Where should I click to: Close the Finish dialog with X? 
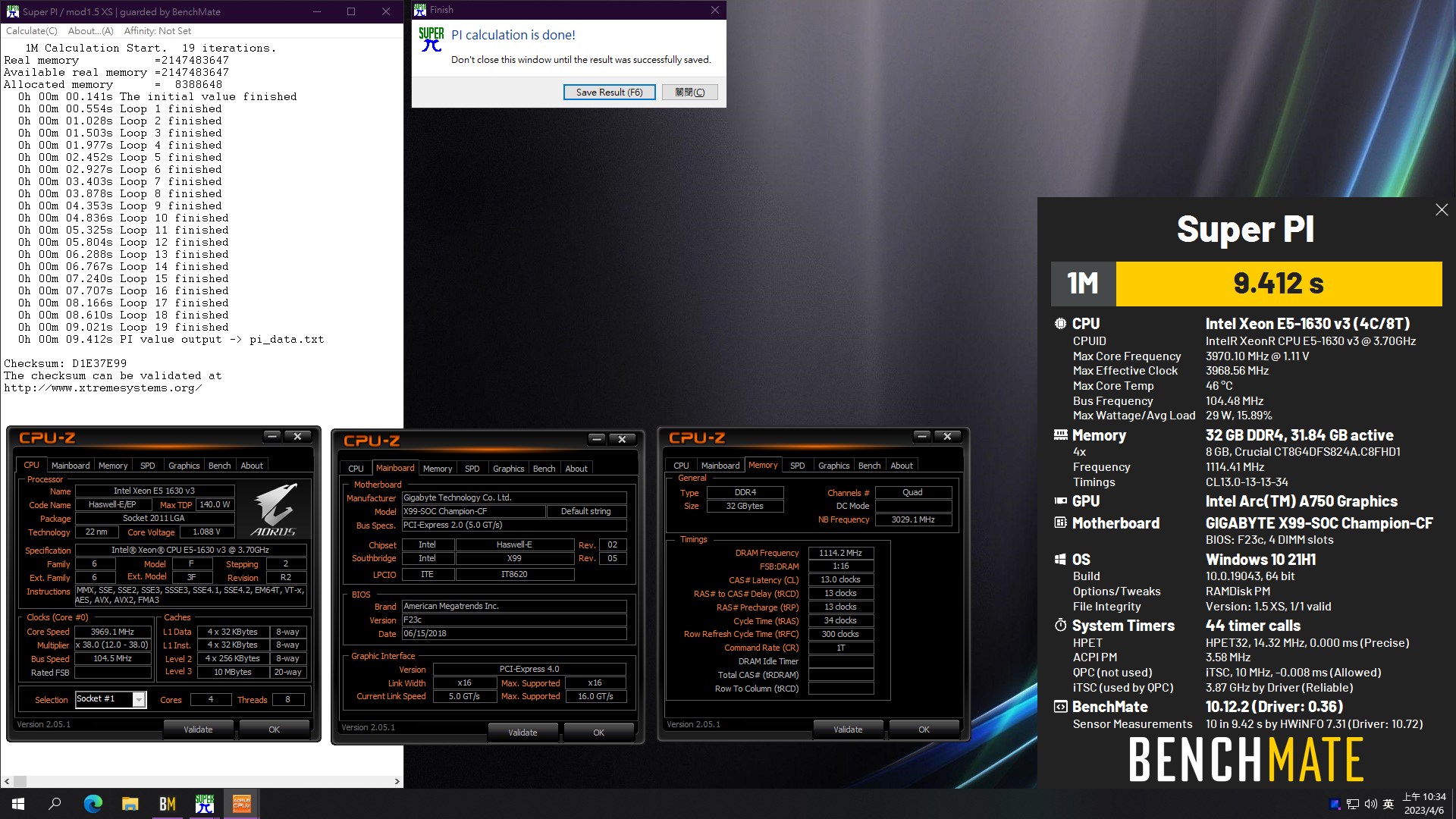pos(714,10)
